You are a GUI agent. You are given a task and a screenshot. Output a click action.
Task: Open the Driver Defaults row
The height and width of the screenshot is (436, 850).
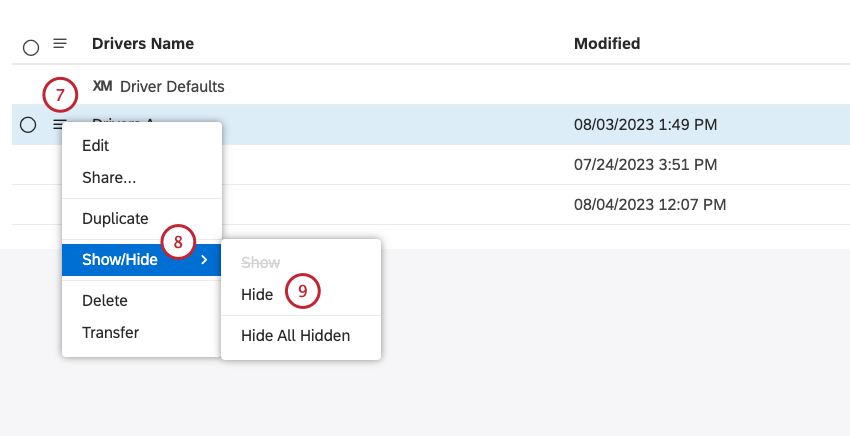(x=172, y=86)
